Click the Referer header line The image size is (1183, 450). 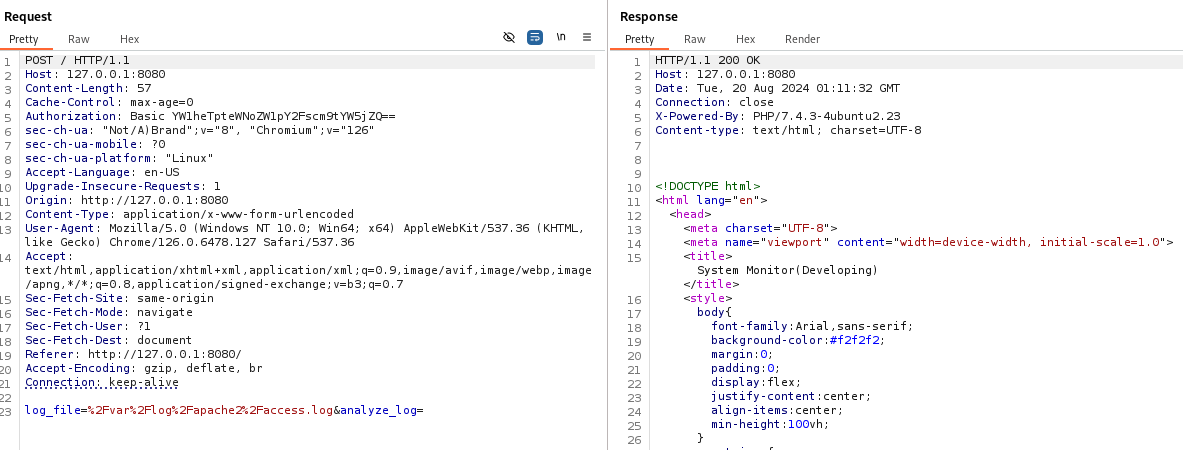point(134,354)
